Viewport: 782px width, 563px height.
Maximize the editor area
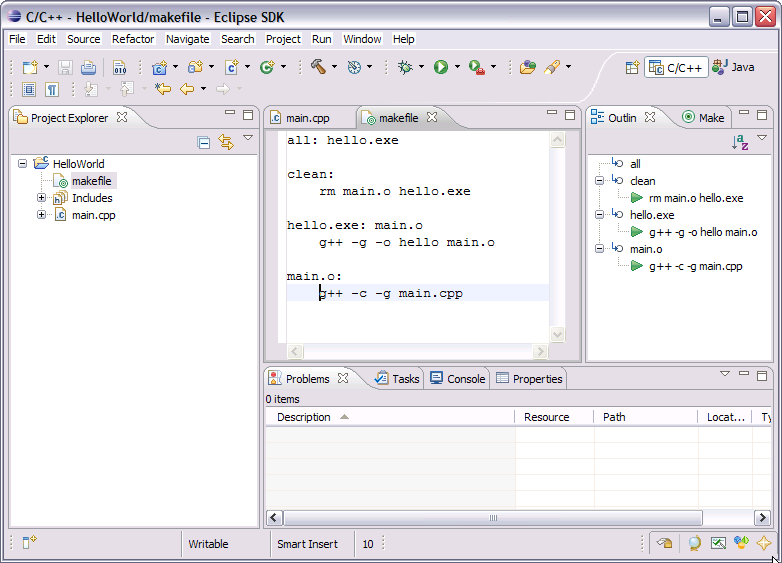(570, 115)
